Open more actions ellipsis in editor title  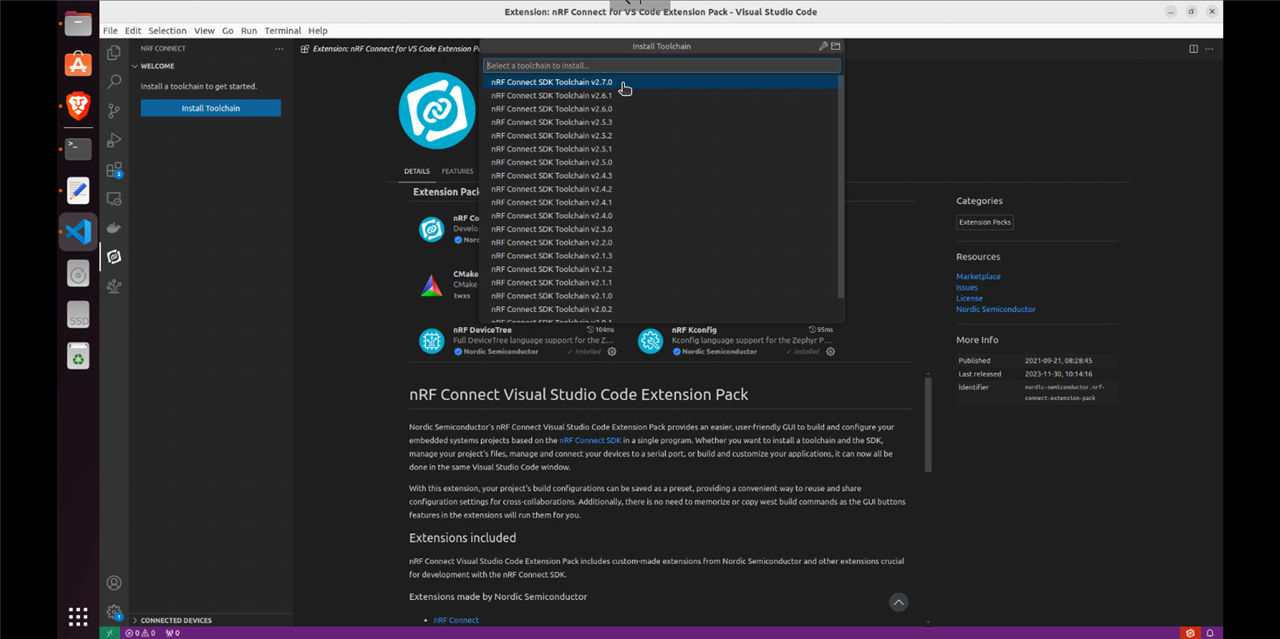[1211, 48]
